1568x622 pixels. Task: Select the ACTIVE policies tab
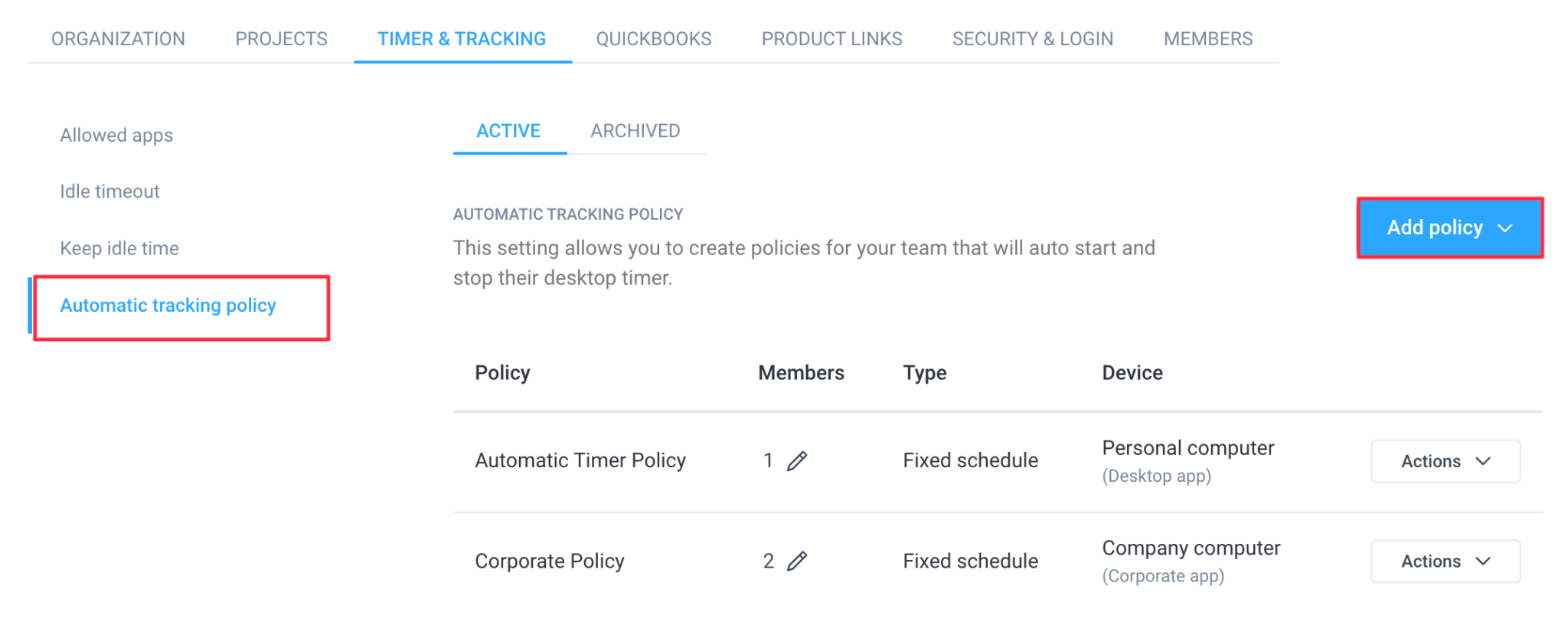click(508, 130)
